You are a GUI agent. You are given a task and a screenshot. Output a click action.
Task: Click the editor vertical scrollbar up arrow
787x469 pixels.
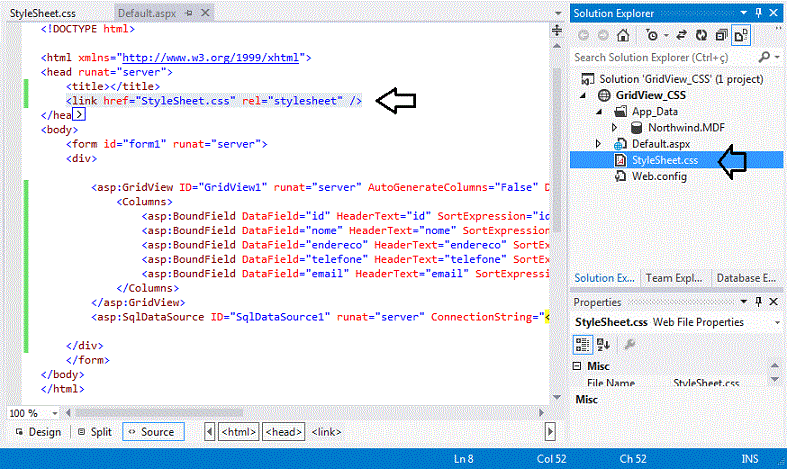click(557, 46)
